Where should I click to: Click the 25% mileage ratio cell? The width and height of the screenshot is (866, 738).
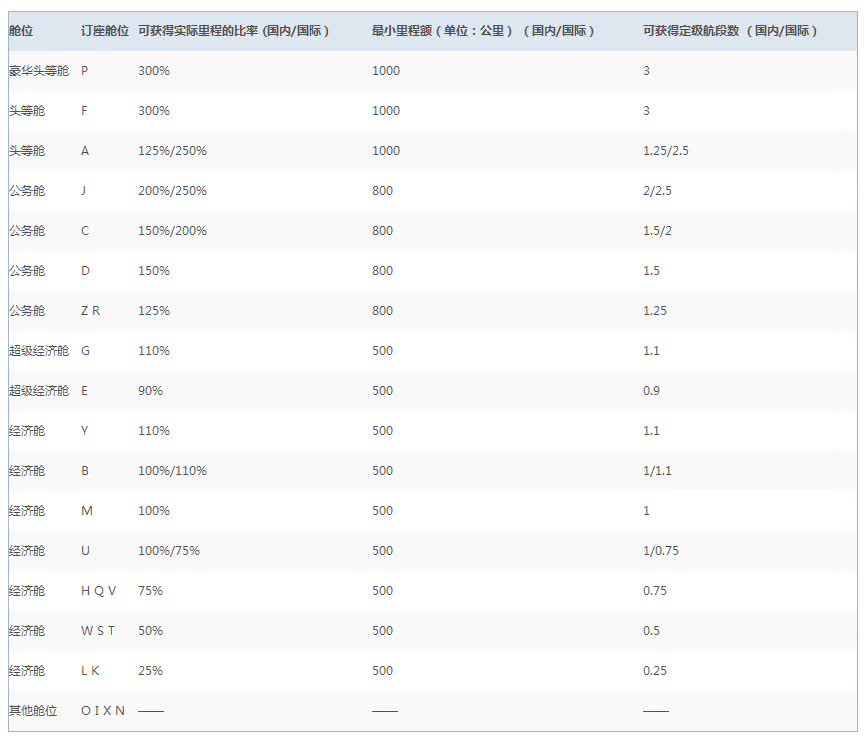point(150,671)
